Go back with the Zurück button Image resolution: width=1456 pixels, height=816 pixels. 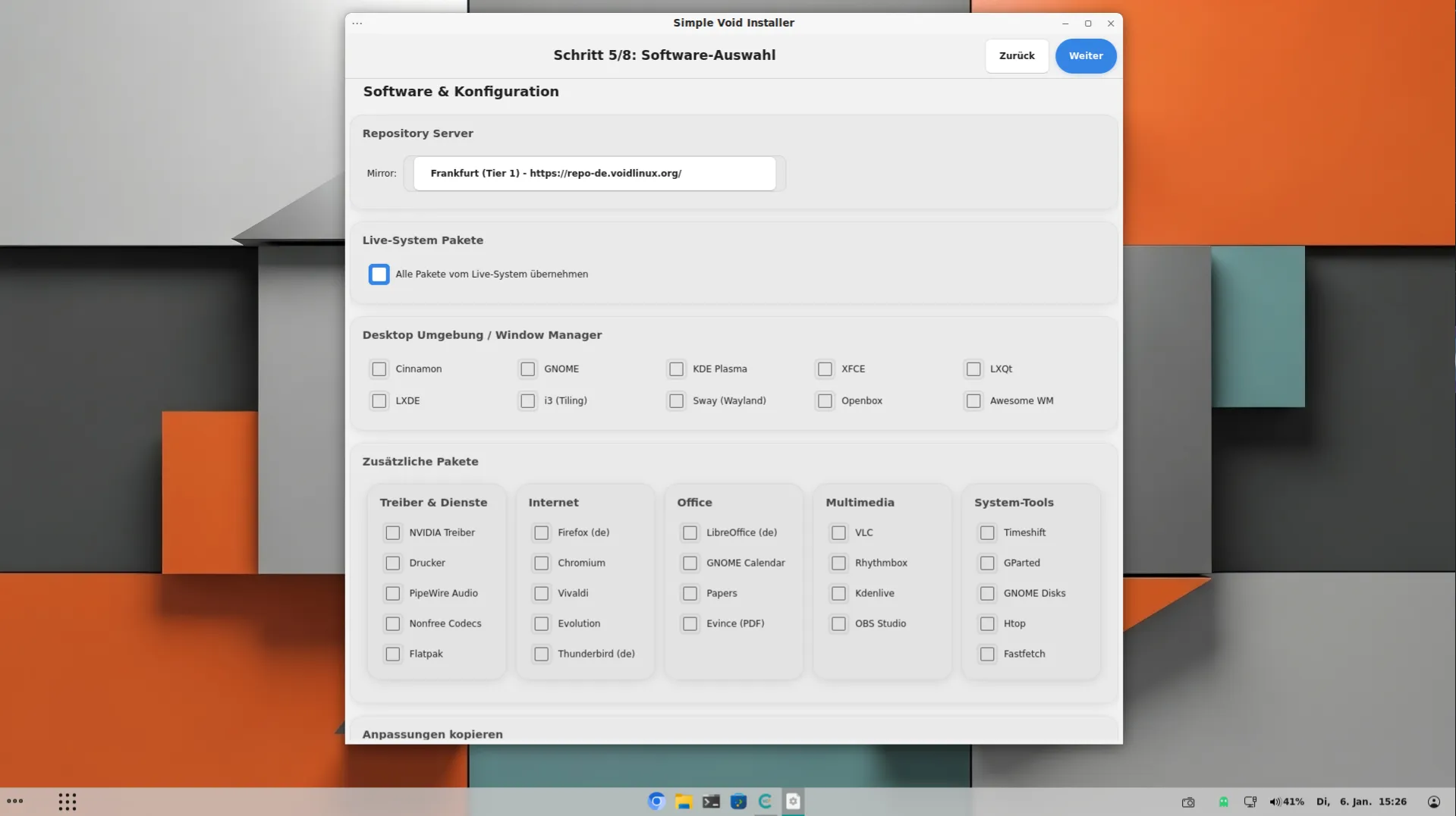tap(1017, 56)
